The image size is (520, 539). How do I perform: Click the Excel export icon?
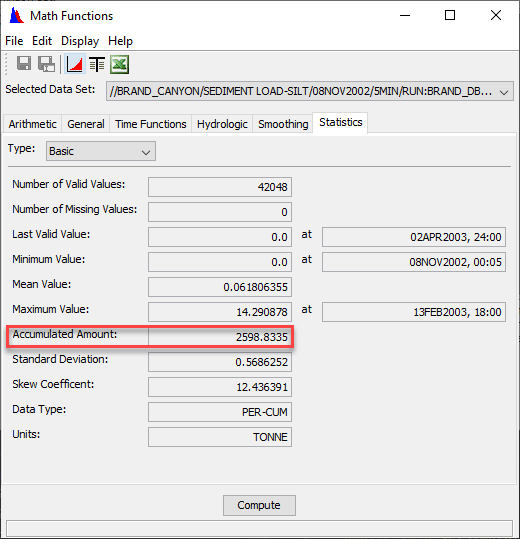(119, 64)
